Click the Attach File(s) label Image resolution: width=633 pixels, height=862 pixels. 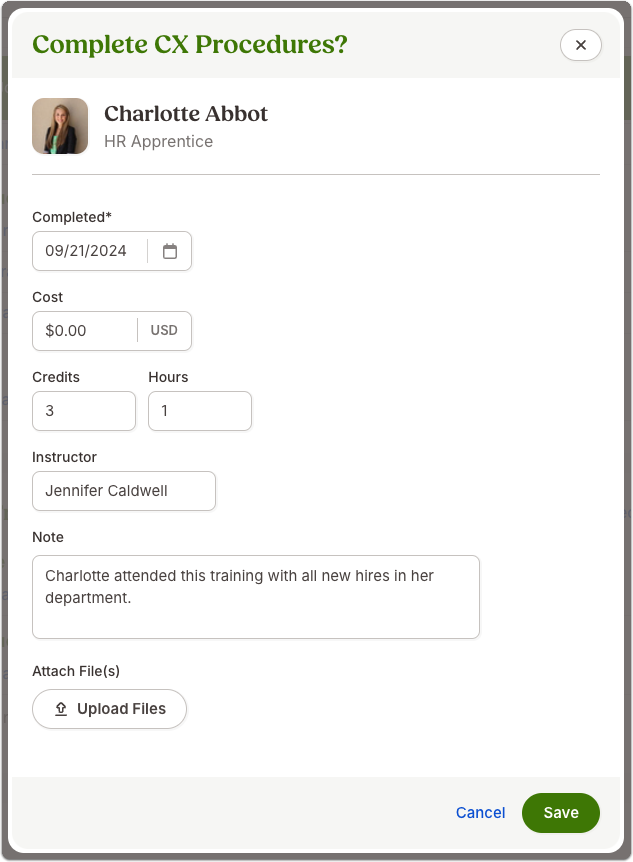click(76, 671)
